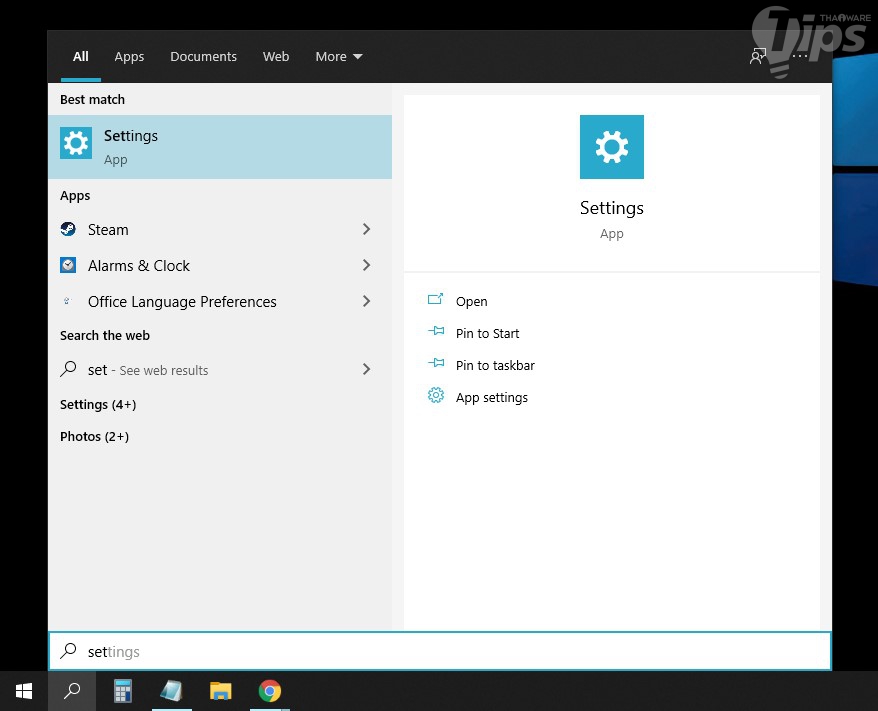The height and width of the screenshot is (711, 878).
Task: Switch to the Apps filter tab
Action: [x=129, y=57]
